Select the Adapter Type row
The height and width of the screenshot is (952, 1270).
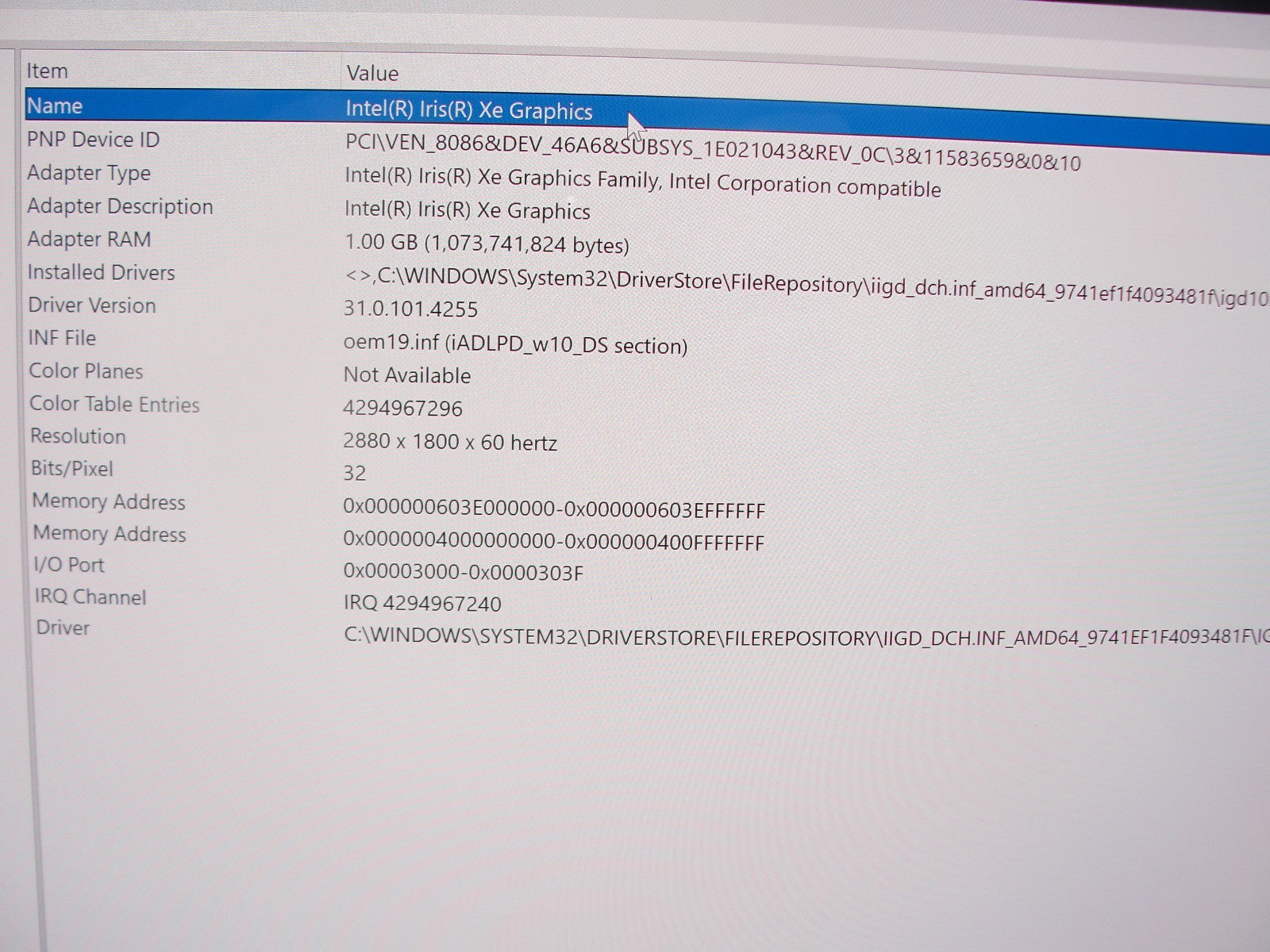89,173
